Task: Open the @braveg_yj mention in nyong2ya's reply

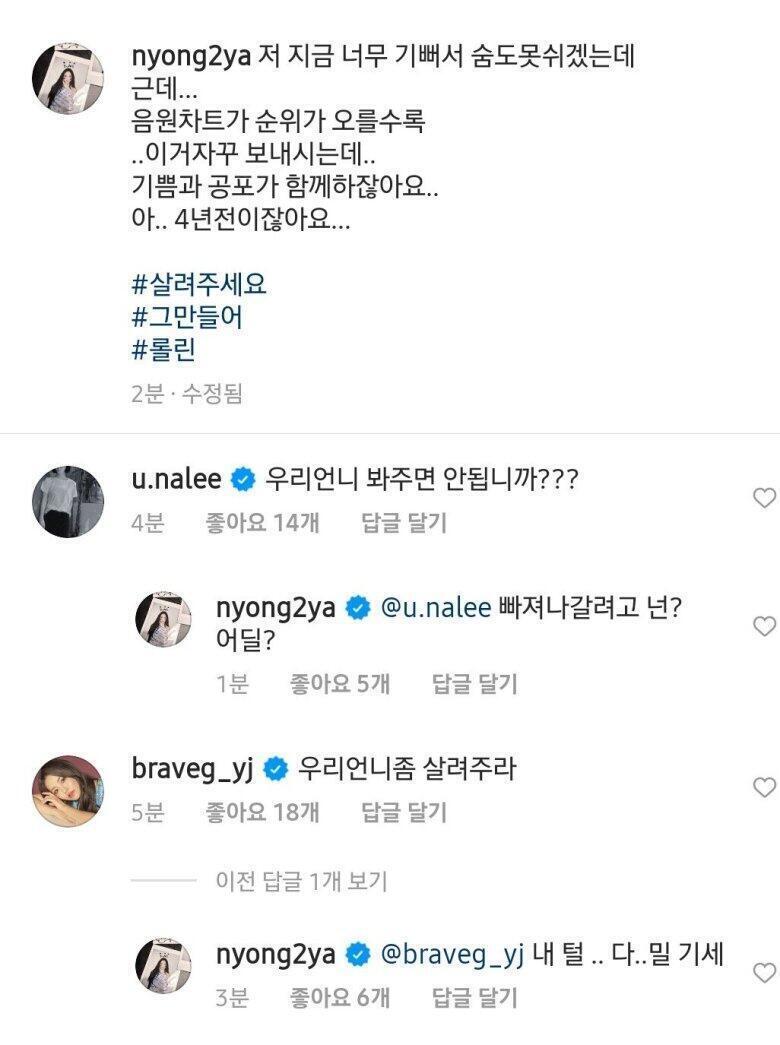Action: 452,954
